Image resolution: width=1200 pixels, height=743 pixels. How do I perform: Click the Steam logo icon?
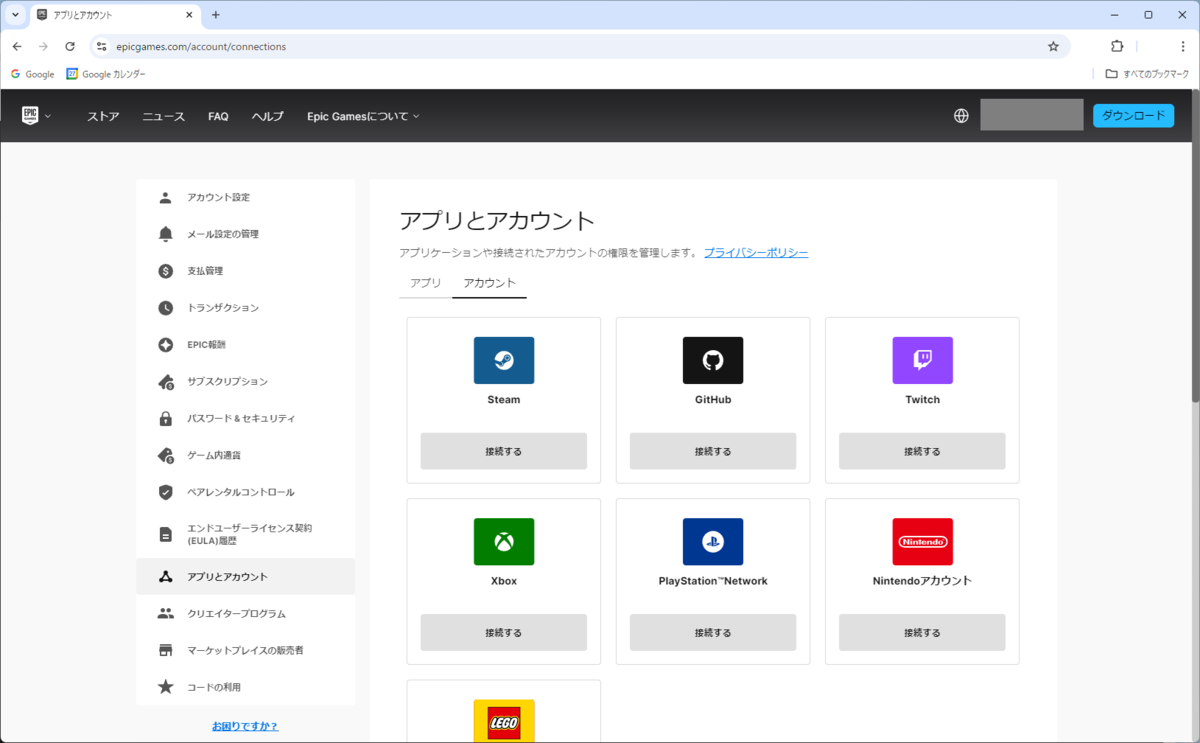point(504,360)
